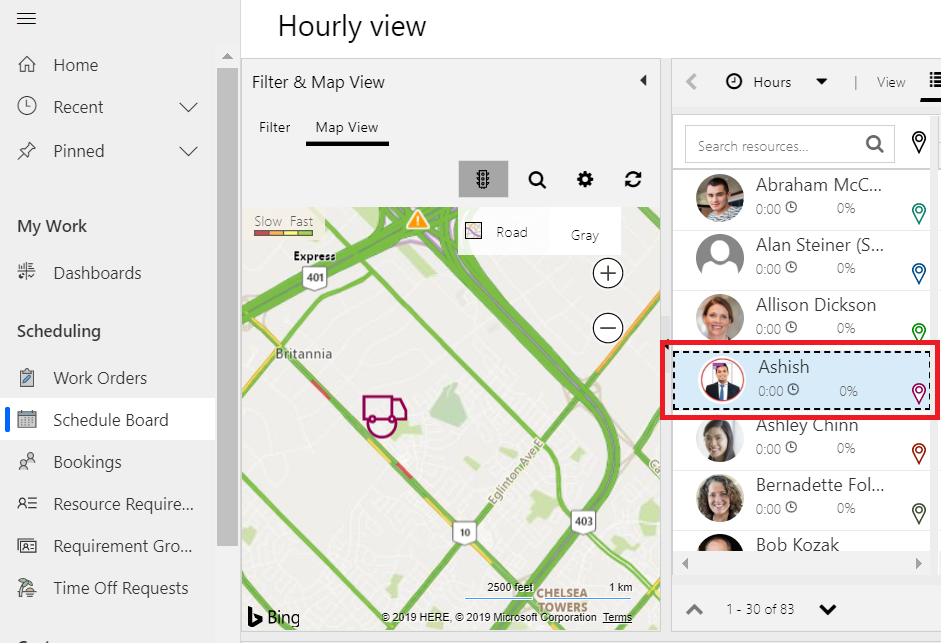This screenshot has height=643, width=941.
Task: Click the map search magnifier icon
Action: pos(537,179)
